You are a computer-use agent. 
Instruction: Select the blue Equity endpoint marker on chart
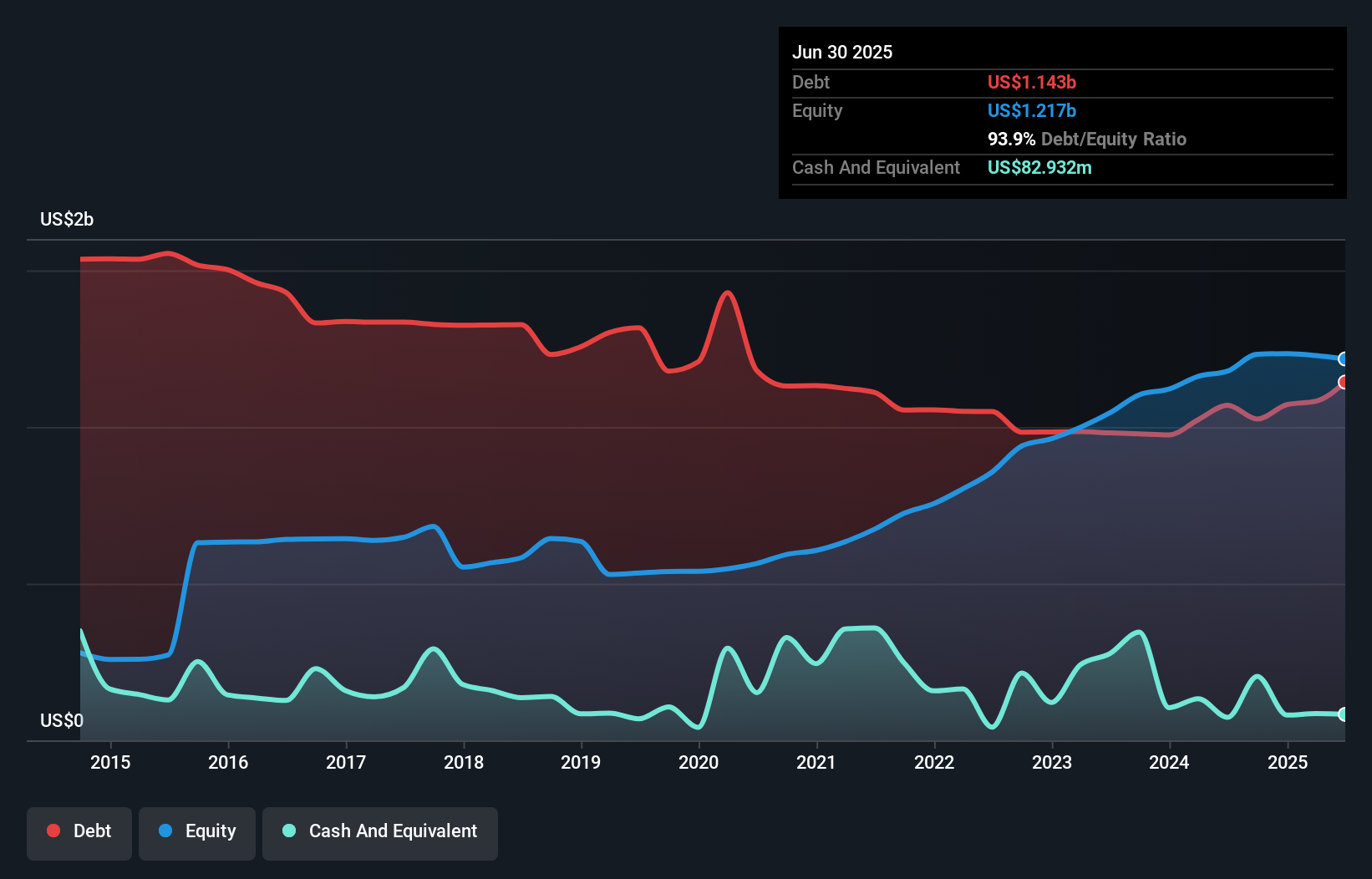(x=1344, y=359)
